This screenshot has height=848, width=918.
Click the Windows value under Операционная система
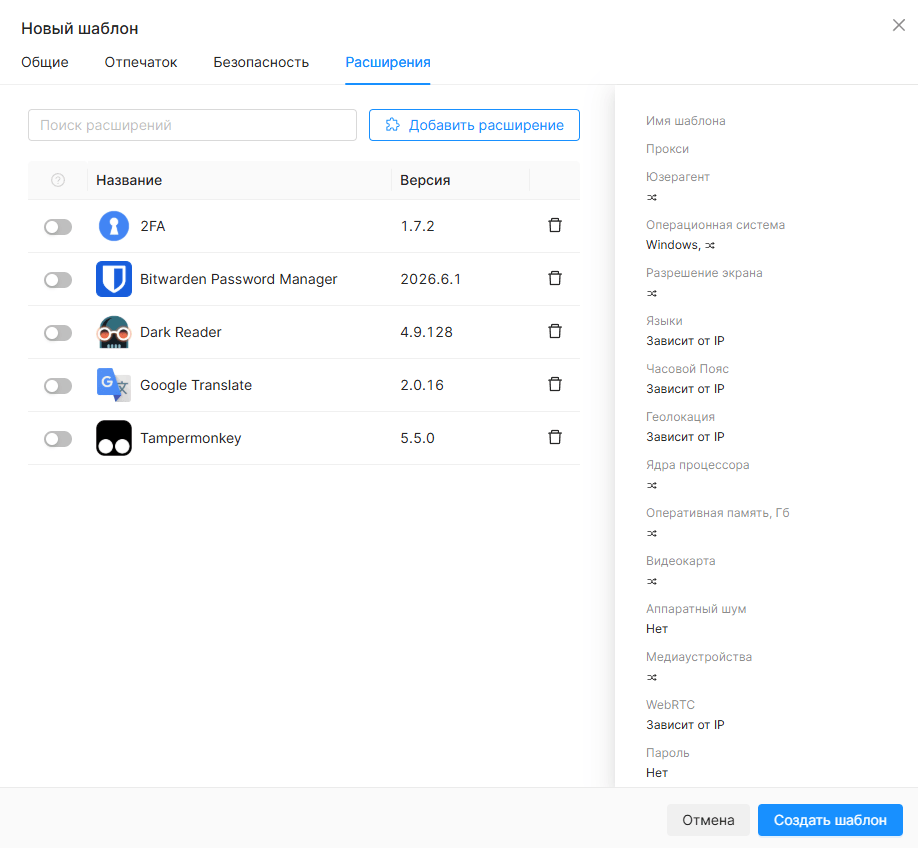click(x=673, y=245)
